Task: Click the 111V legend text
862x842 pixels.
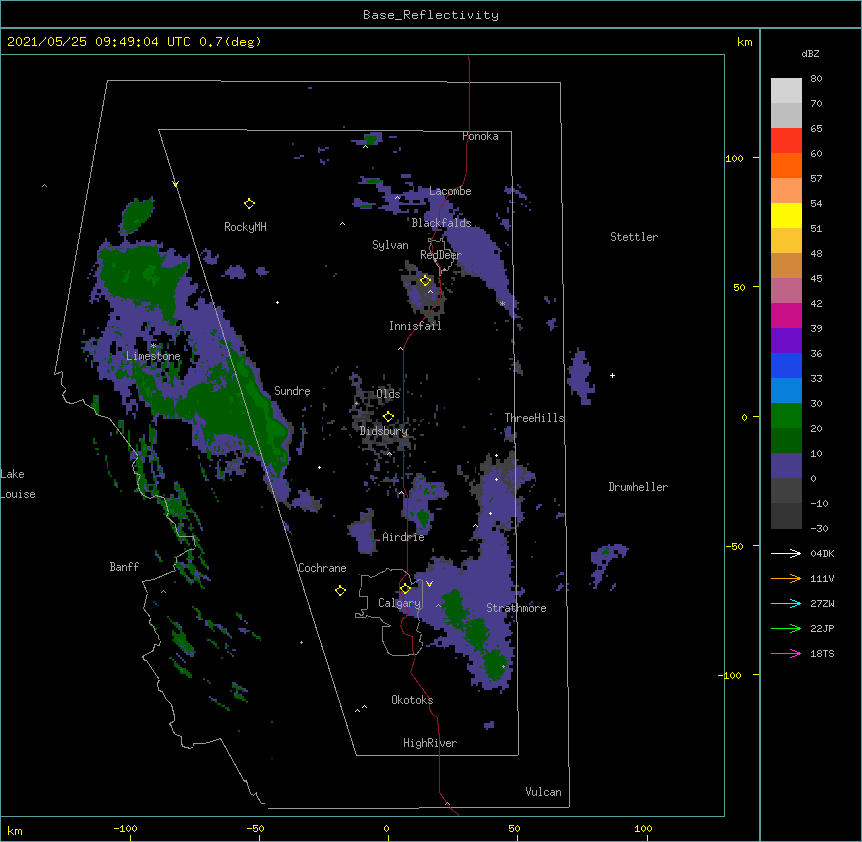Action: [822, 578]
